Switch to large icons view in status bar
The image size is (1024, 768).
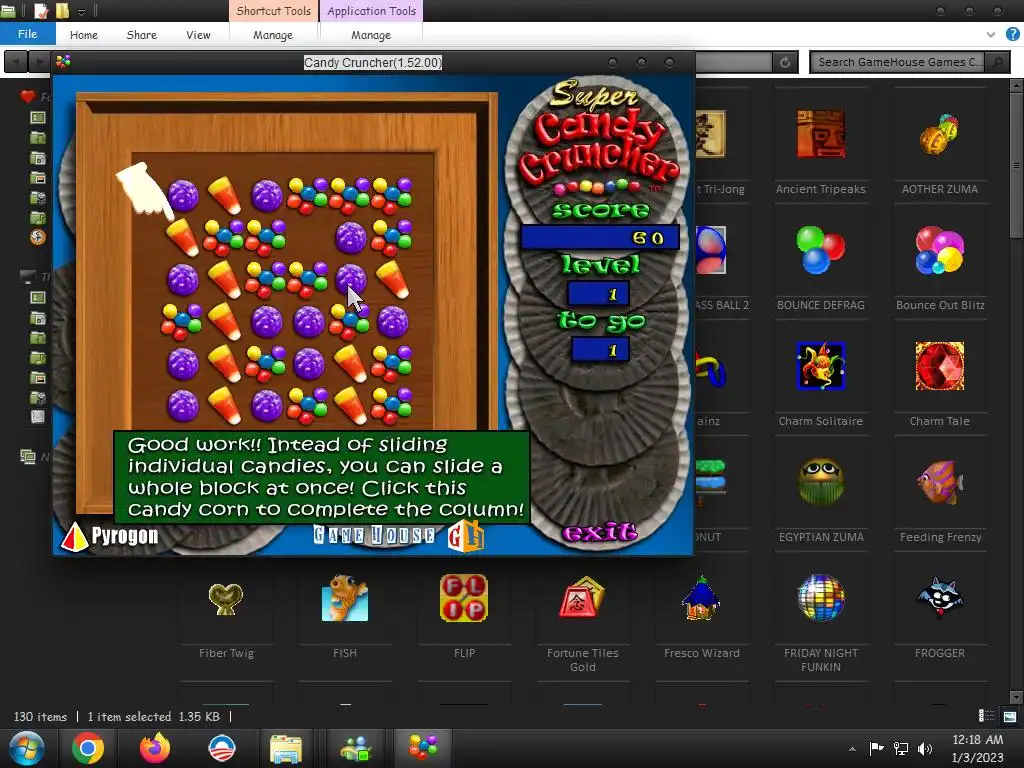coord(1010,716)
